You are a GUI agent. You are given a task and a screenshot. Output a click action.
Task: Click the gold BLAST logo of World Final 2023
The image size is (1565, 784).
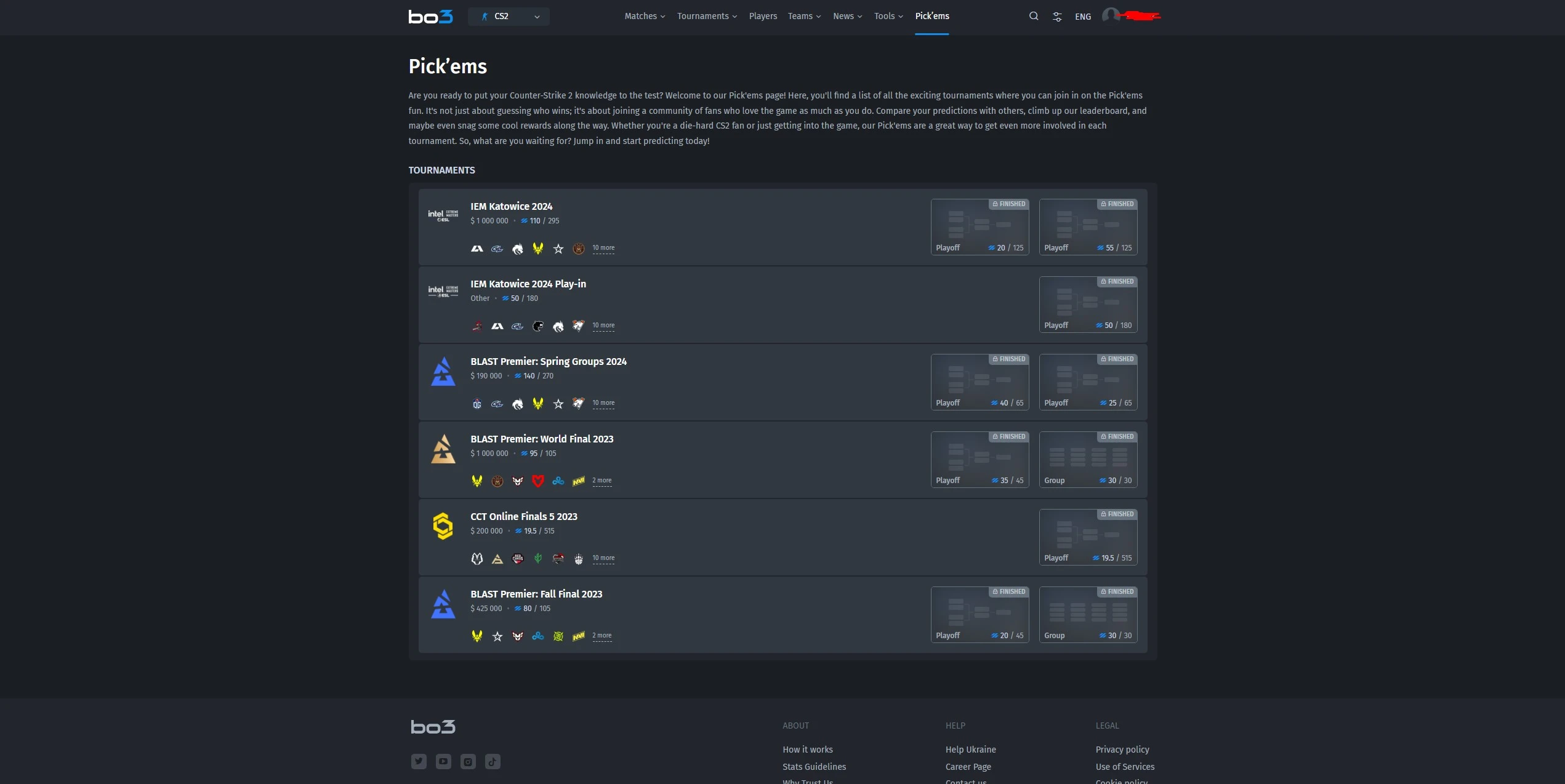click(443, 449)
